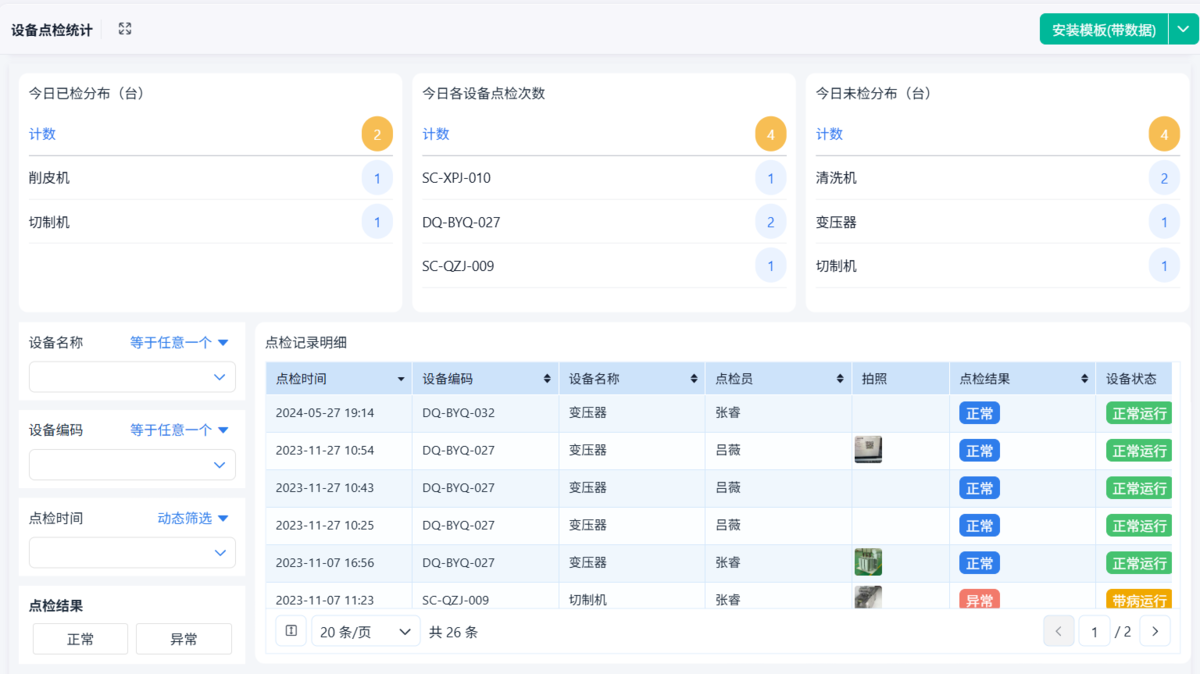Click the sort icon on the 设备编码 column
The width and height of the screenshot is (1200, 674).
click(x=546, y=378)
